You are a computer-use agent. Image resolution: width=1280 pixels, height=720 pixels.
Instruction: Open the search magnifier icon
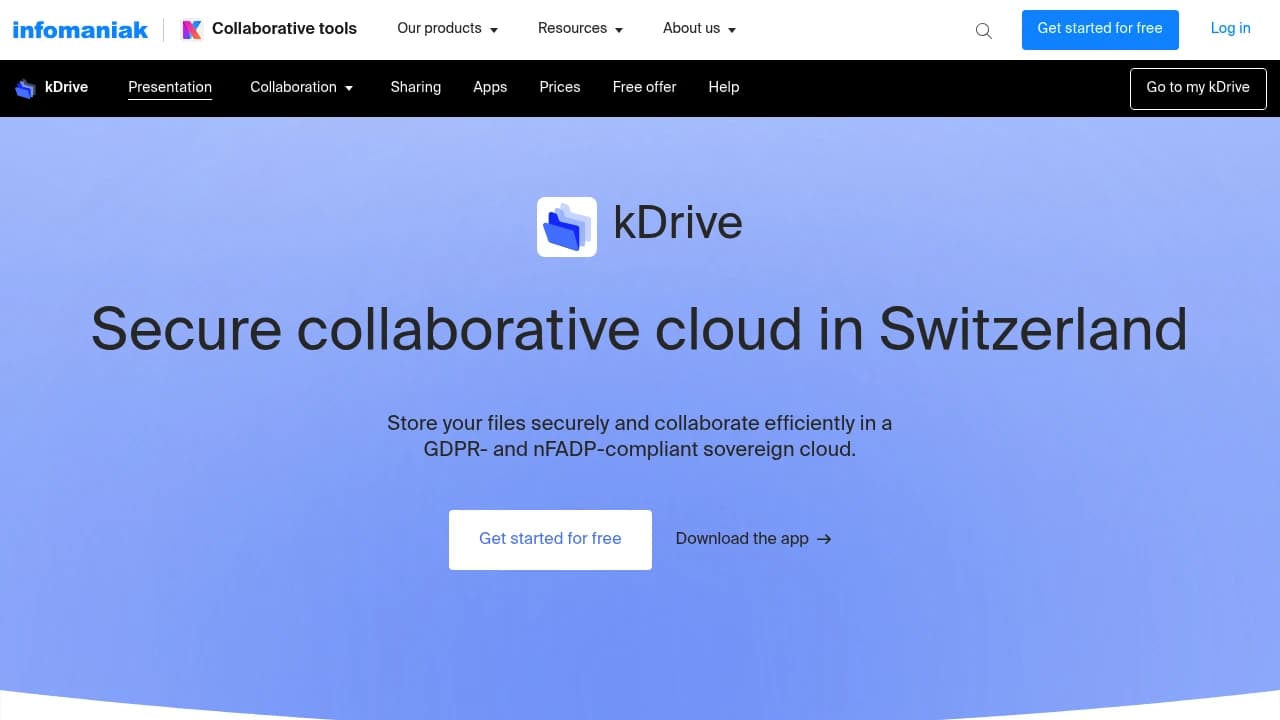(984, 31)
